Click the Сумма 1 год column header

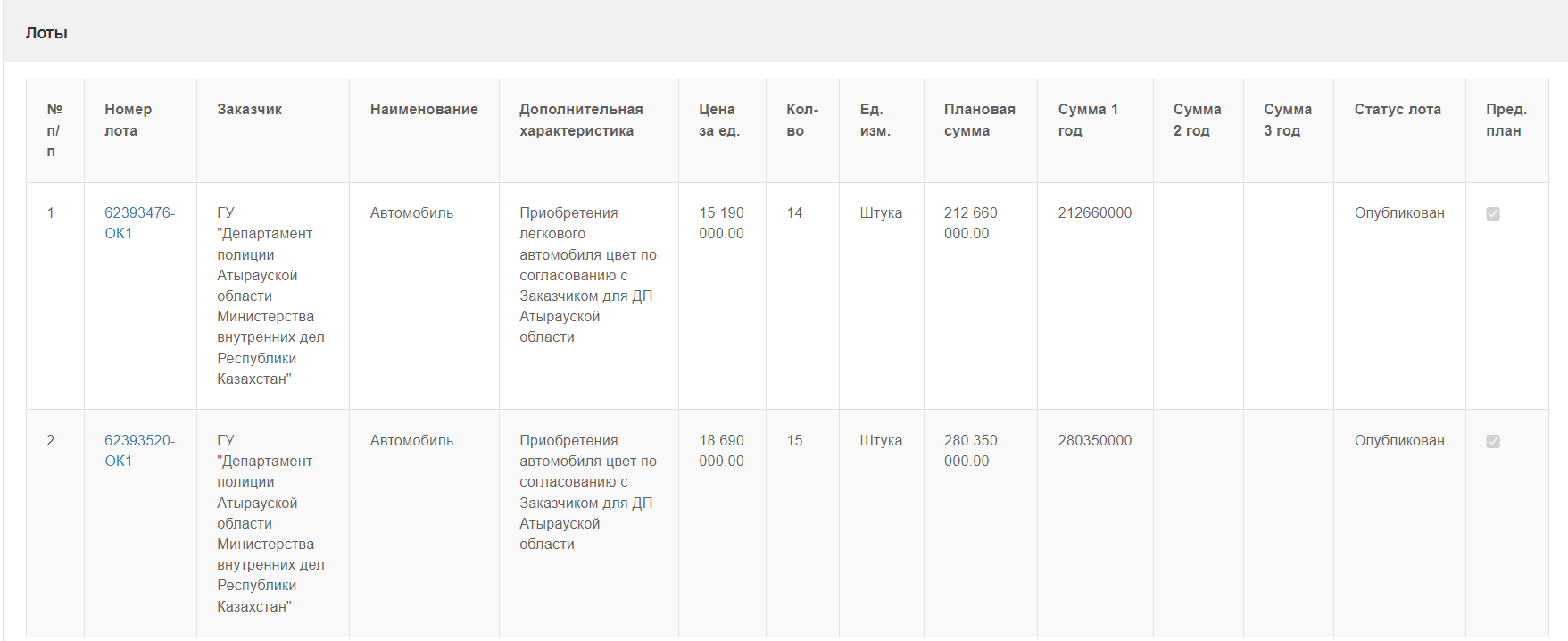(1087, 120)
